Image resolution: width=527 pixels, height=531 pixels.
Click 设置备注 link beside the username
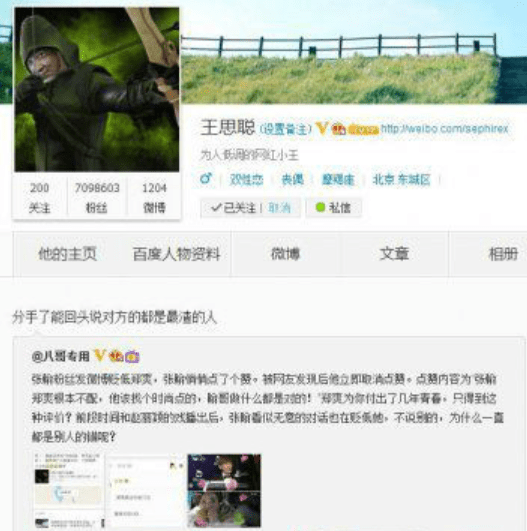tap(285, 129)
